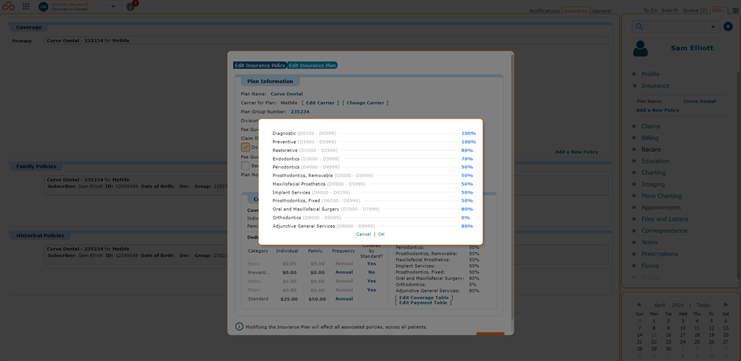Expand the Prescriptions section
The height and width of the screenshot is (361, 741).
tap(659, 254)
